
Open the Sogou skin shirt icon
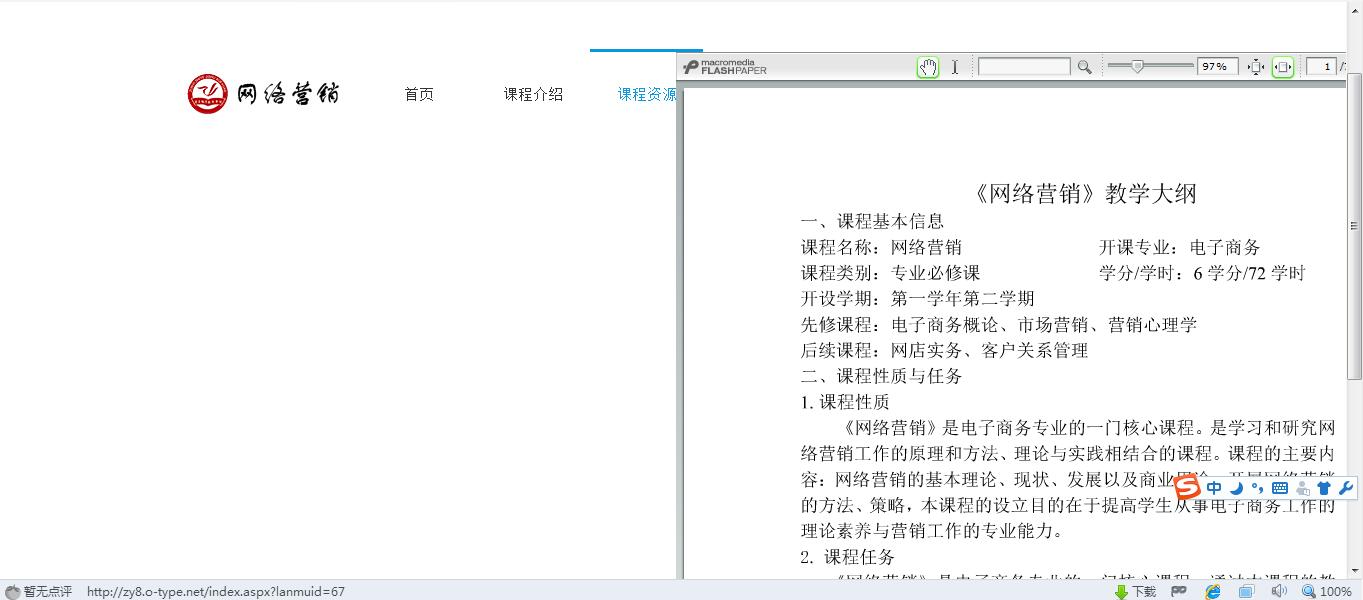click(x=1324, y=488)
